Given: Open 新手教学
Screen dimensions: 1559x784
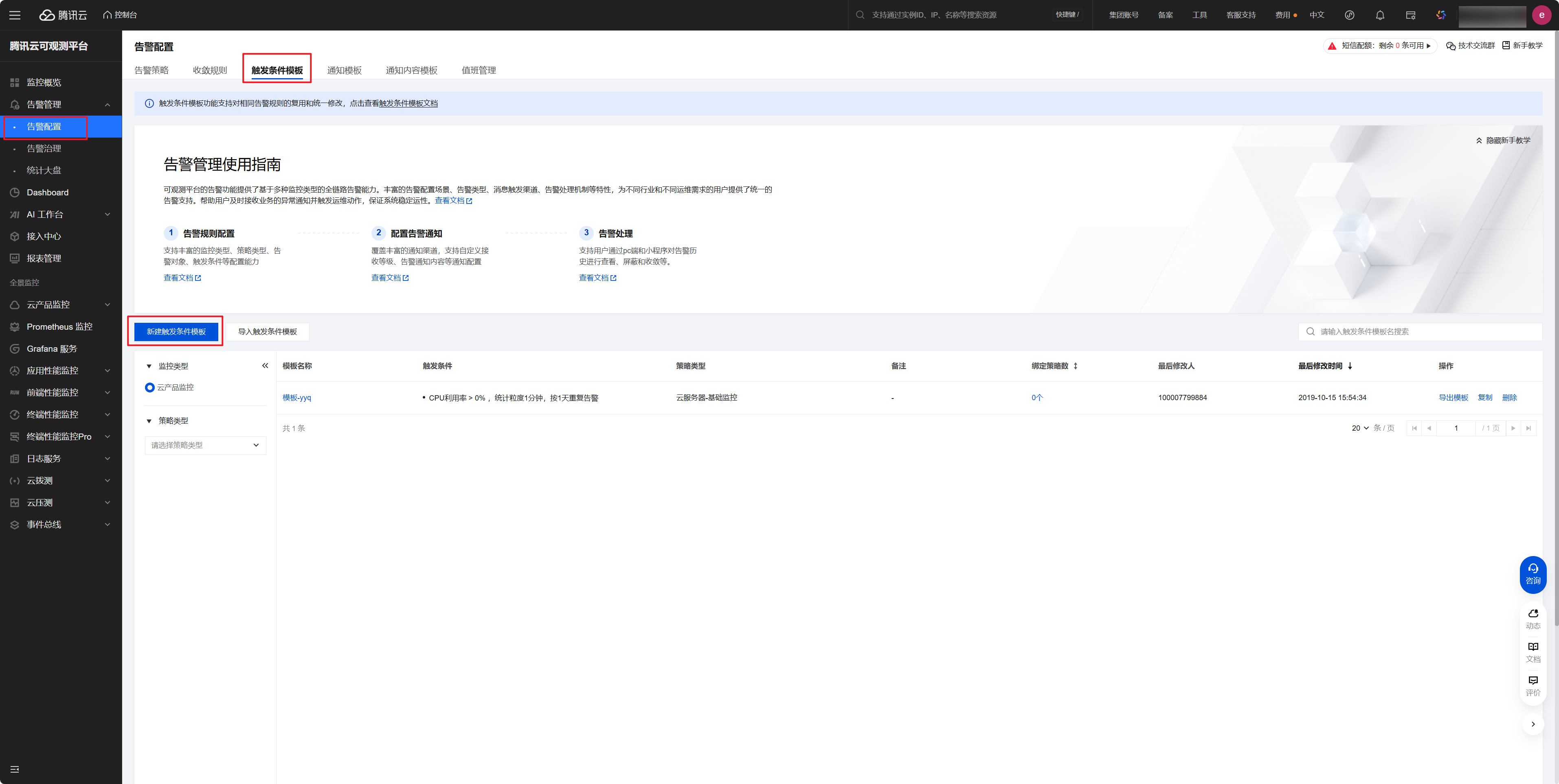Looking at the screenshot, I should [1522, 46].
